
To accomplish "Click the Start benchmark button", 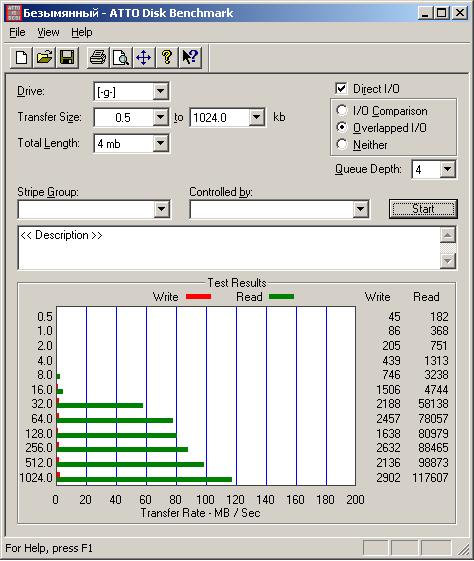I will 423,209.
